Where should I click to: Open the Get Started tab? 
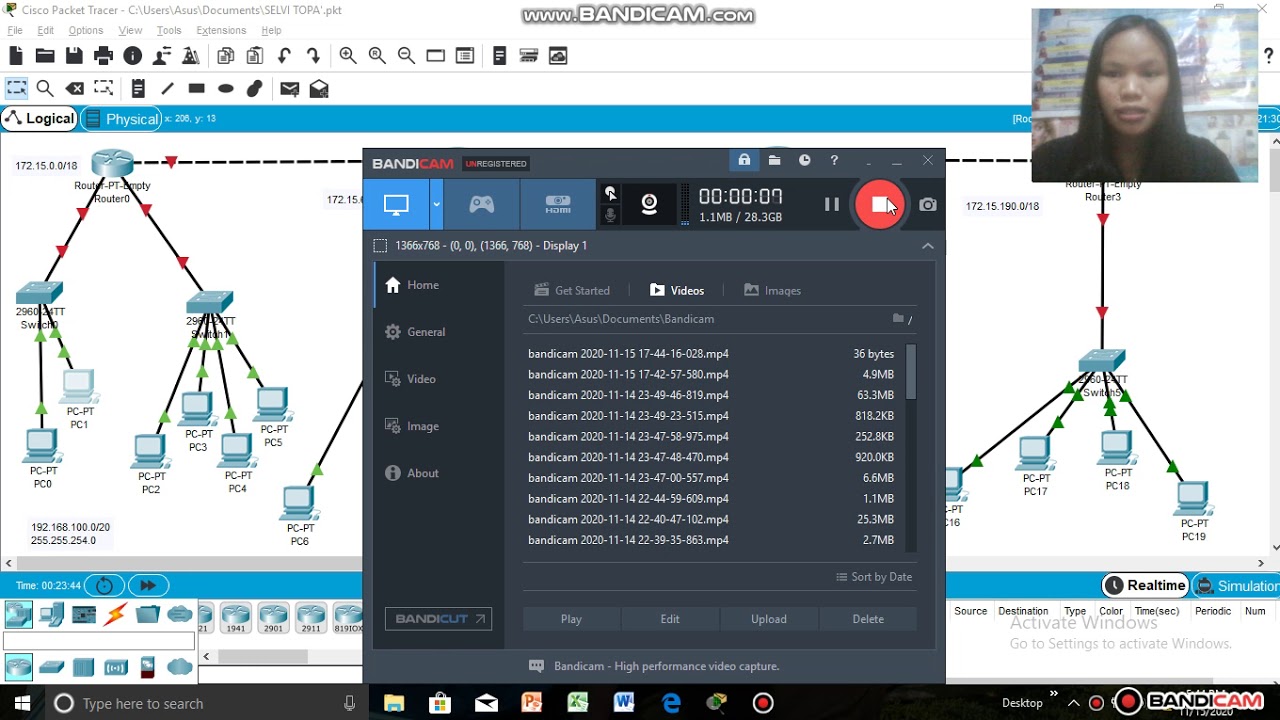coord(572,290)
